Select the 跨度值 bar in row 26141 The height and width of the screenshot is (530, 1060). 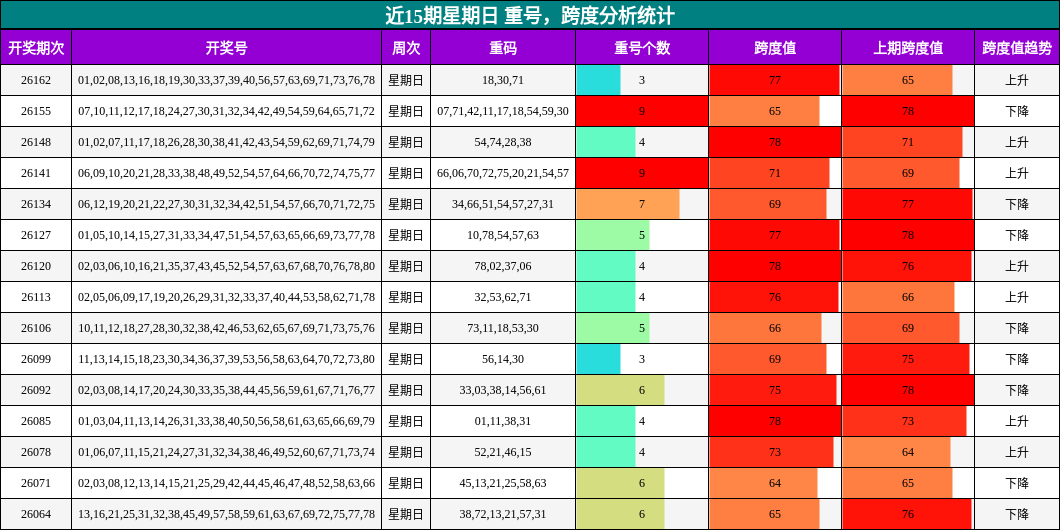[769, 173]
